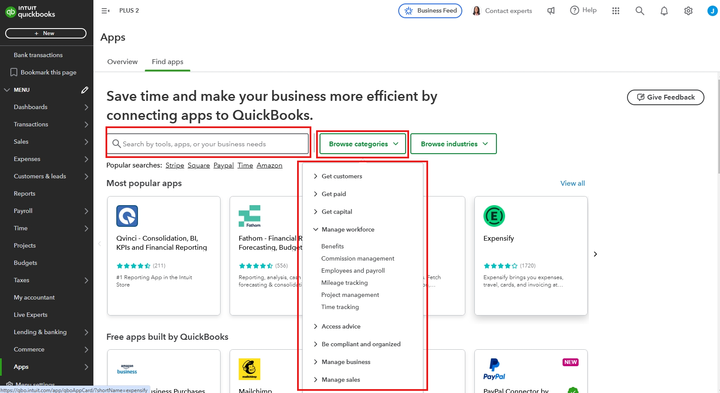The image size is (720, 393).
Task: Open Live Experts in sidebar
Action: point(30,315)
